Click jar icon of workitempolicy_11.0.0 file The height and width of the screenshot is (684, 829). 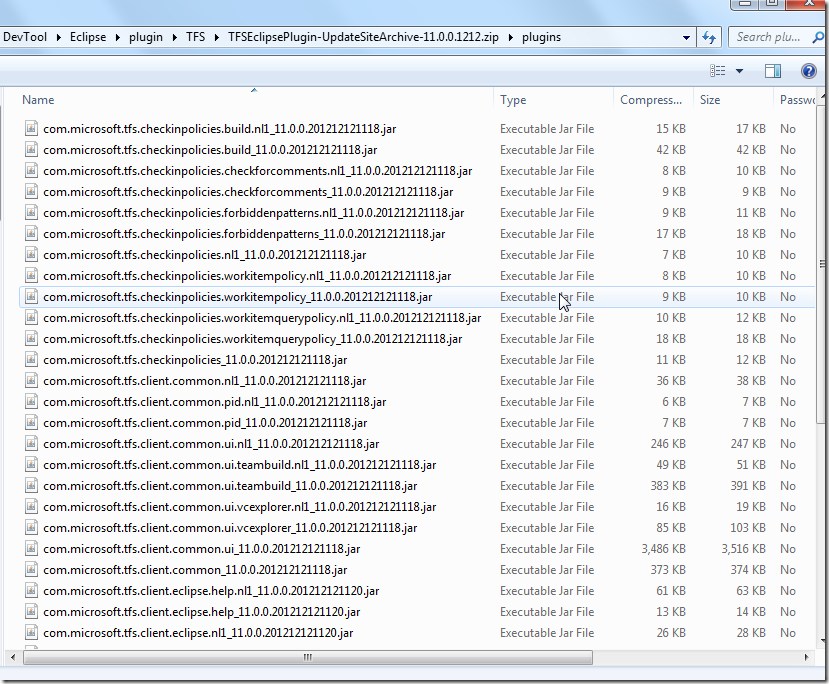[31, 297]
